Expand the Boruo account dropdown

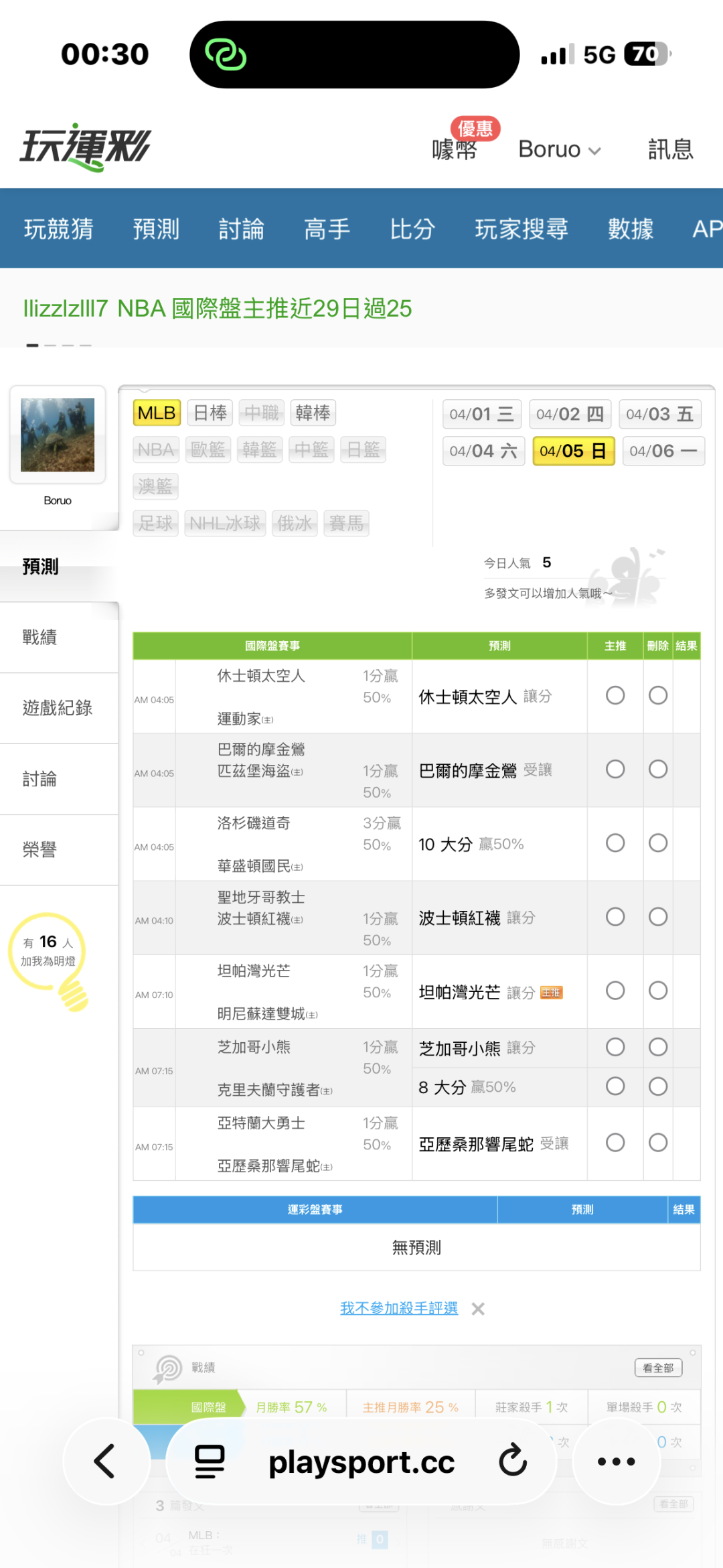tap(560, 149)
